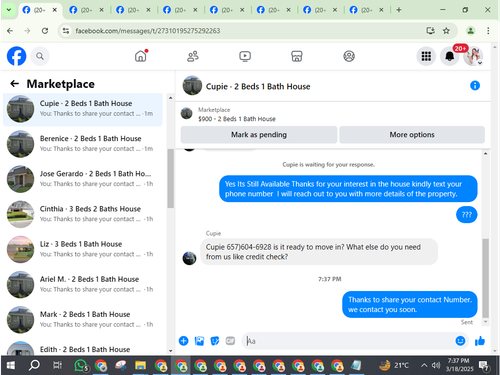Open WhatsApp from the taskbar
Viewport: 500px width, 375px height.
click(x=81, y=365)
